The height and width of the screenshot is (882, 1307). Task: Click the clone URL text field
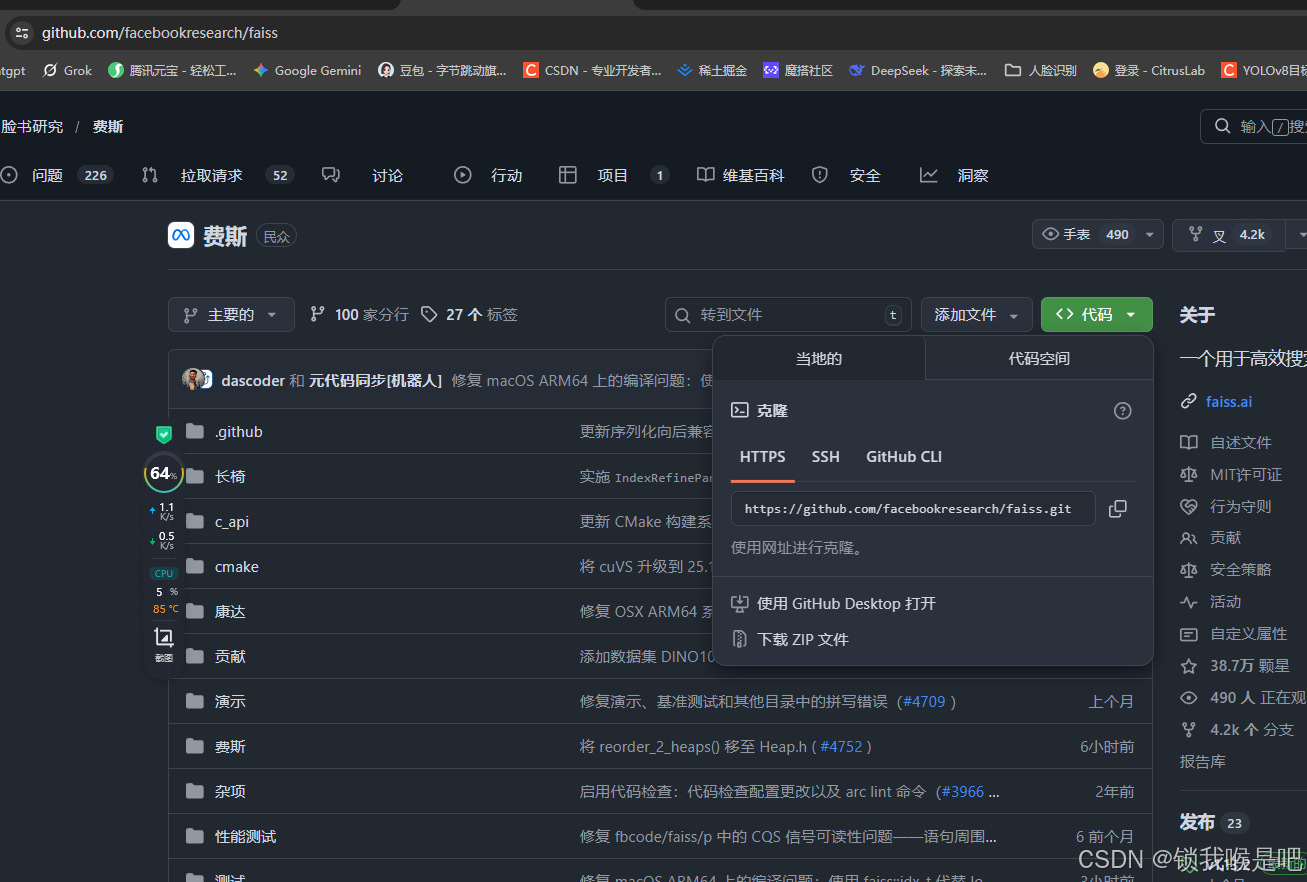click(x=913, y=509)
